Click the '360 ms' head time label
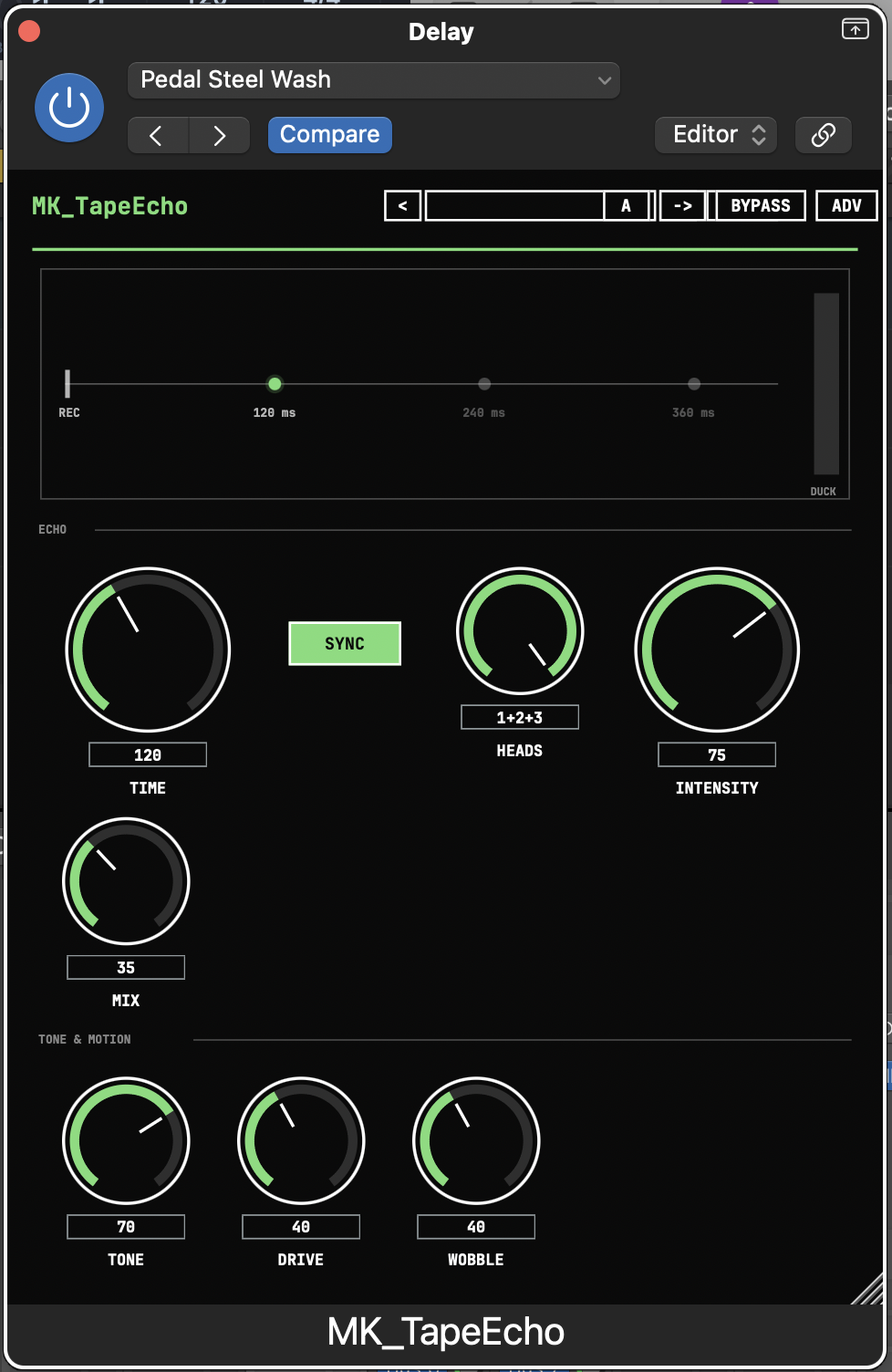 tap(694, 413)
